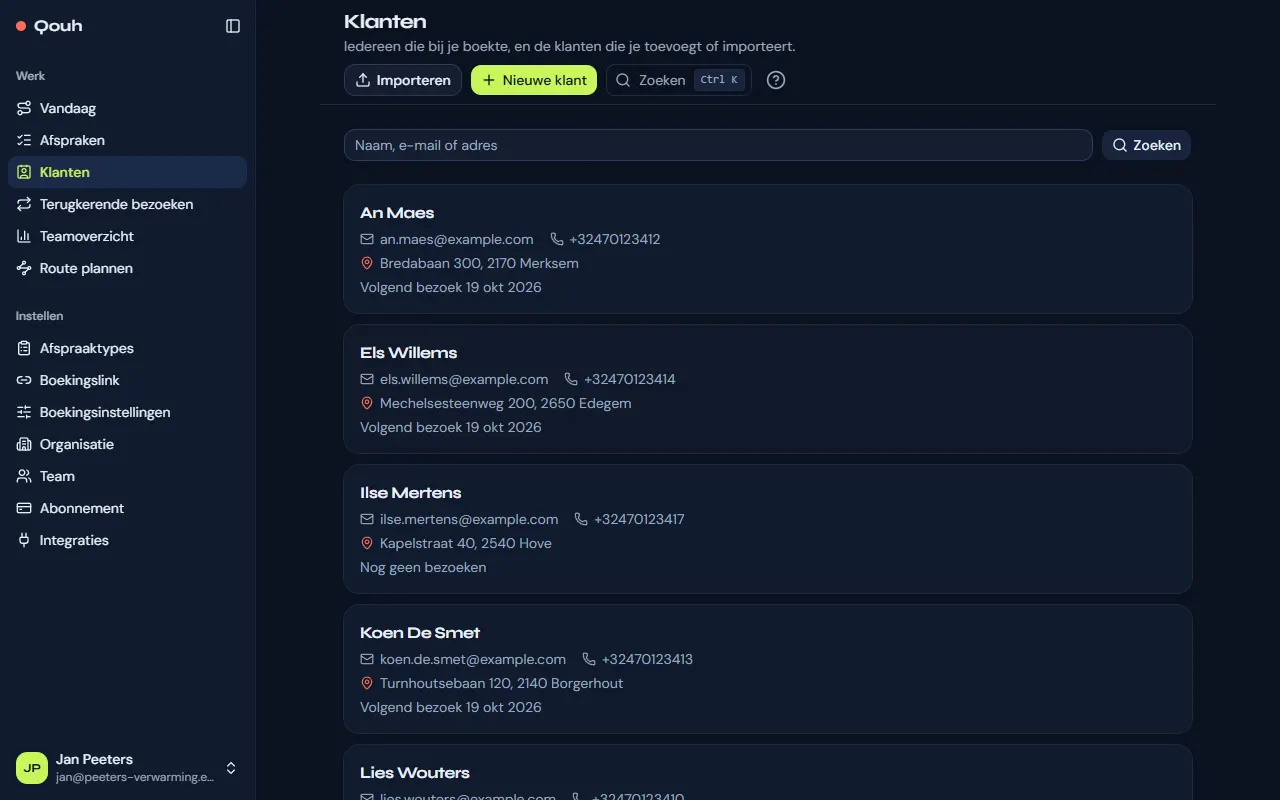Open Integraties in the sidebar

(x=127, y=540)
